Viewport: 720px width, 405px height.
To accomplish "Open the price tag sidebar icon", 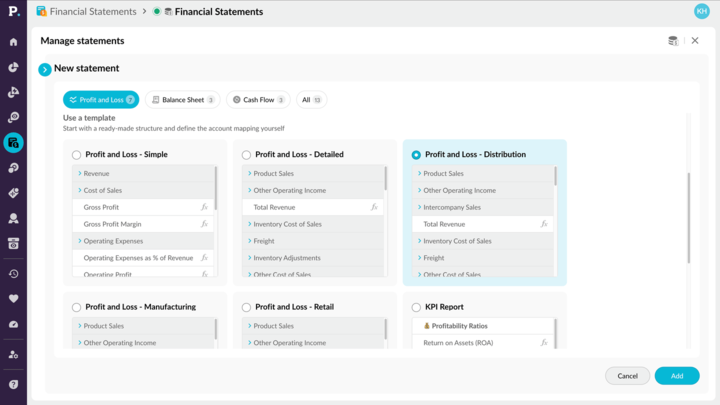I will point(13,193).
